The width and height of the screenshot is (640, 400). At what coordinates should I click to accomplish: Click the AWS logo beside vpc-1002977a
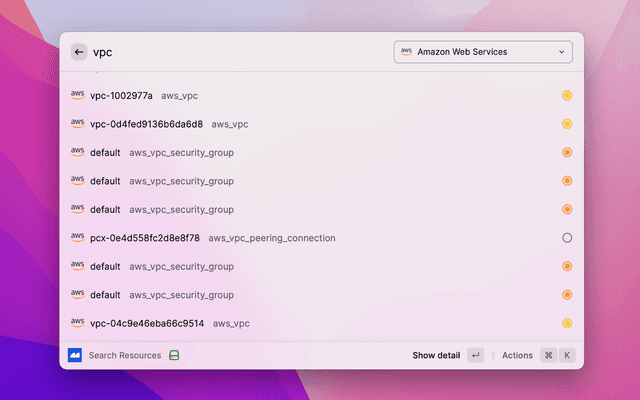click(77, 96)
